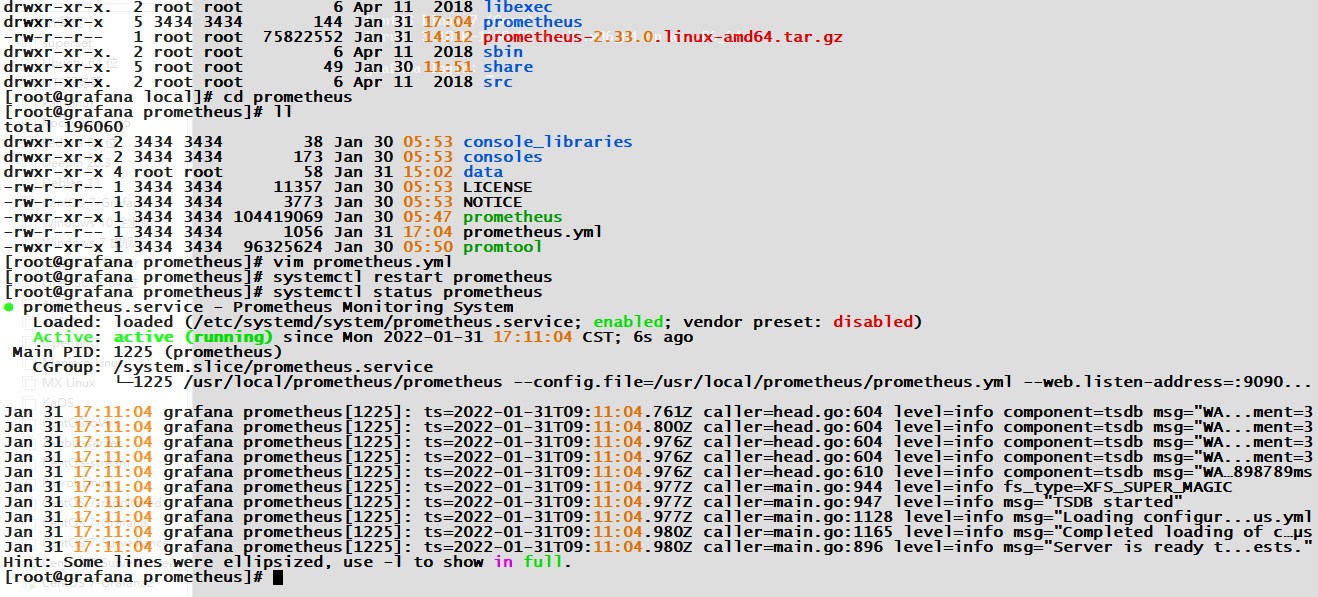Click the console_libraries directory entry
This screenshot has height=597, width=1318.
(x=548, y=142)
